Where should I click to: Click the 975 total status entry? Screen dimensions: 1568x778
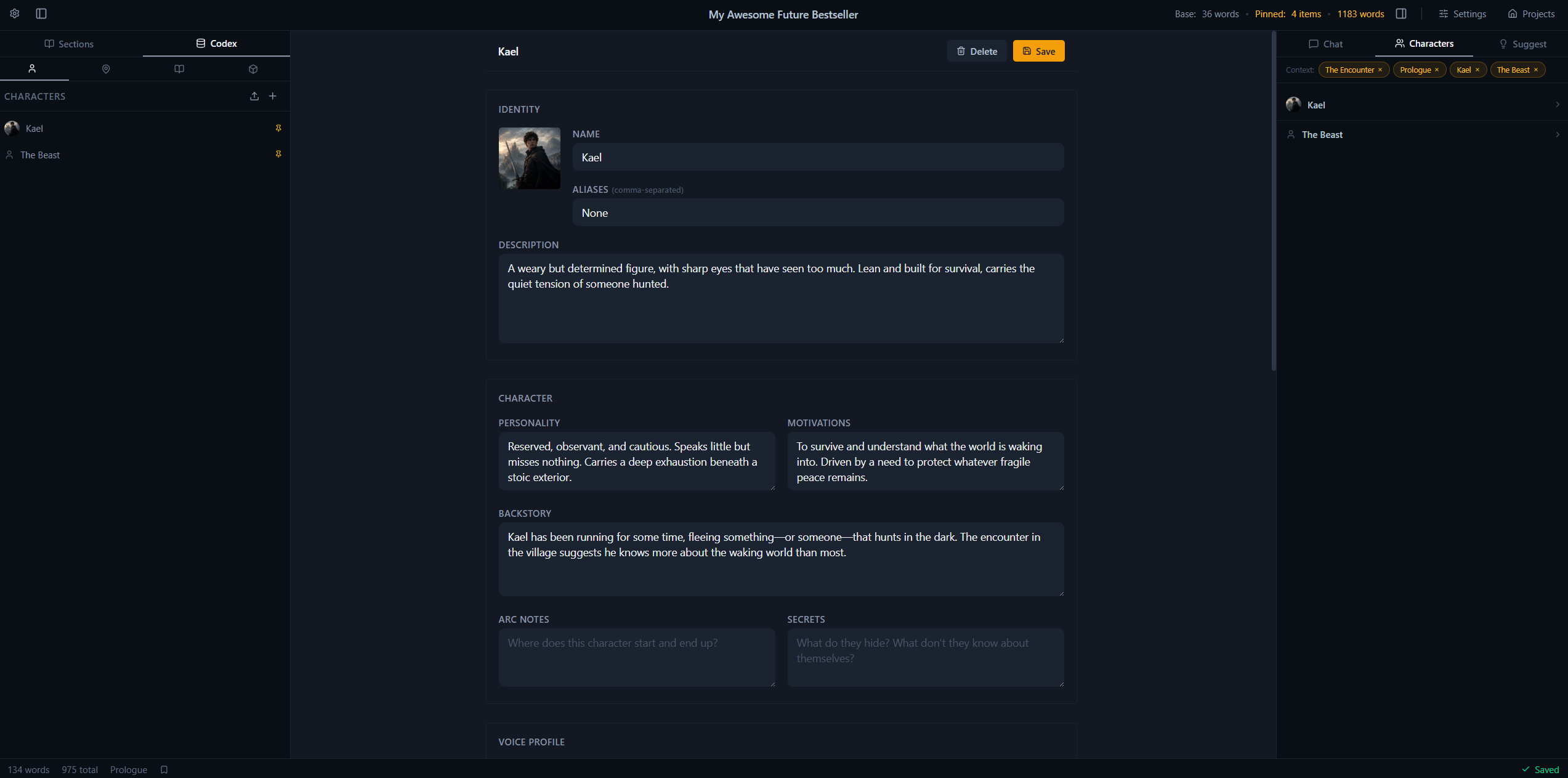click(x=79, y=769)
